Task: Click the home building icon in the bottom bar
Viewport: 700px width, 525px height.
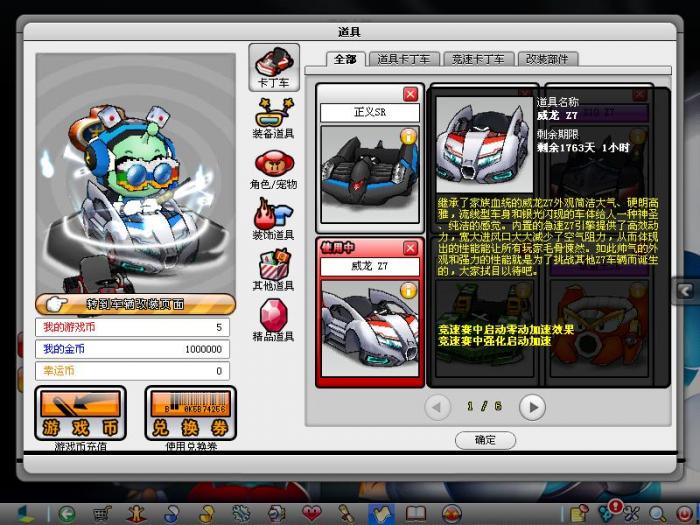Action: coord(26,514)
